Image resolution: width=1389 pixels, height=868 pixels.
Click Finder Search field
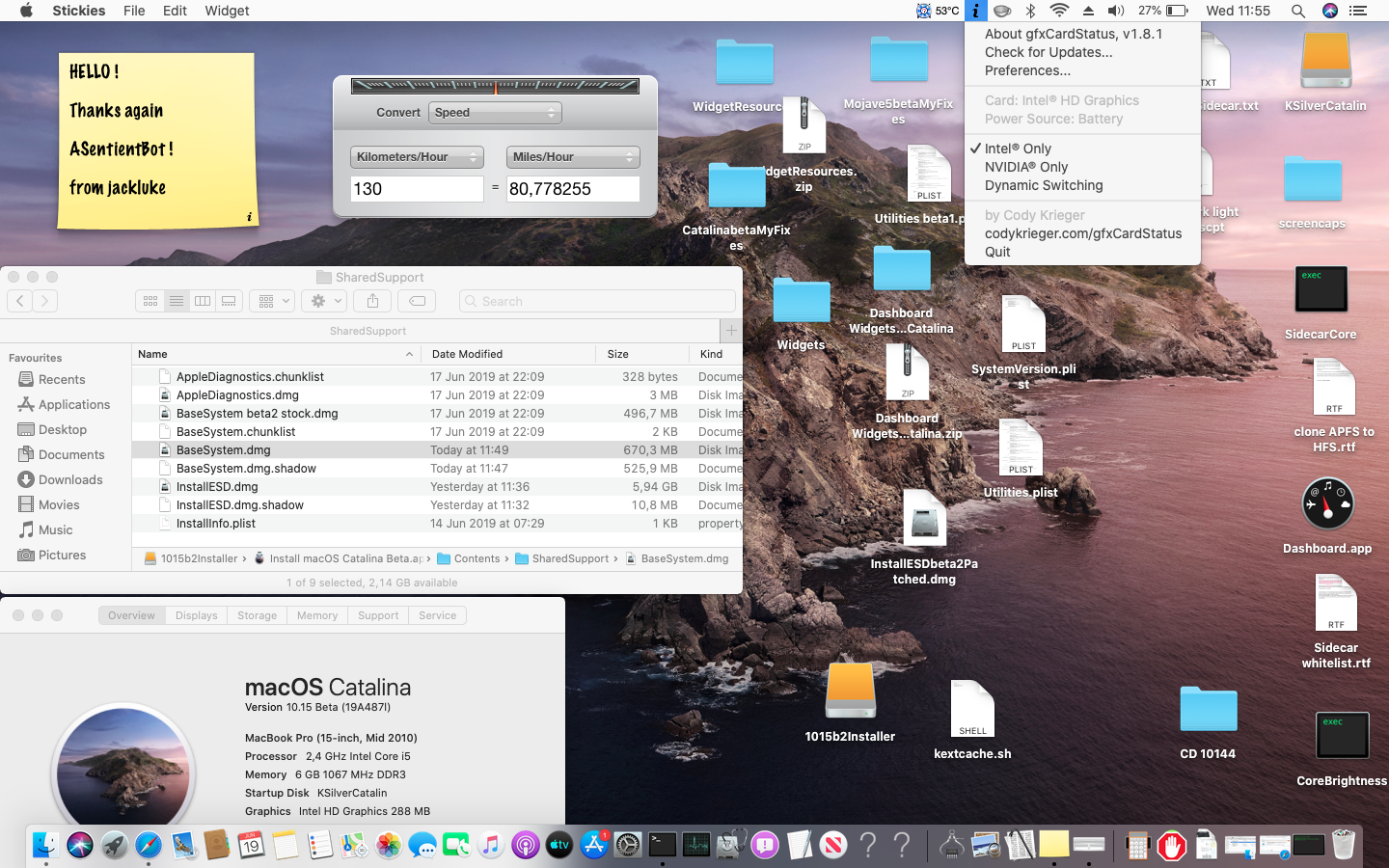click(597, 301)
